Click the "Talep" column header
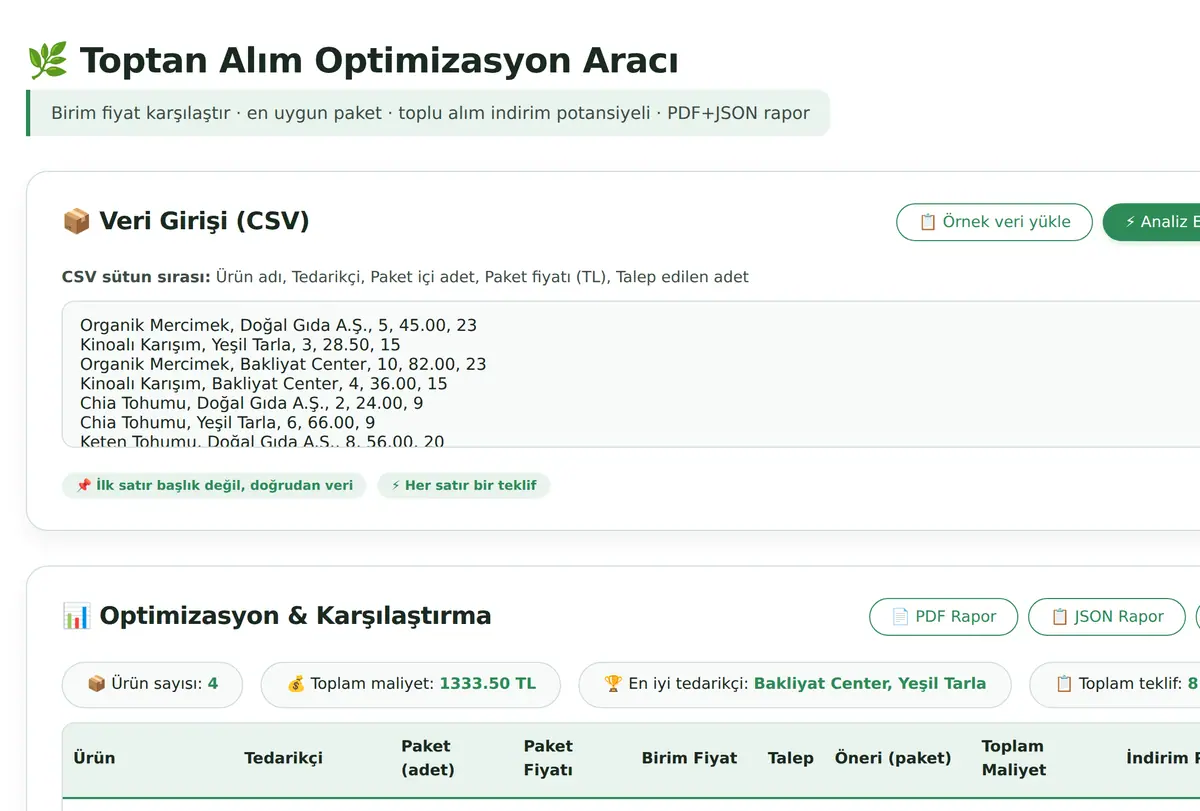This screenshot has width=1200, height=811. click(791, 758)
